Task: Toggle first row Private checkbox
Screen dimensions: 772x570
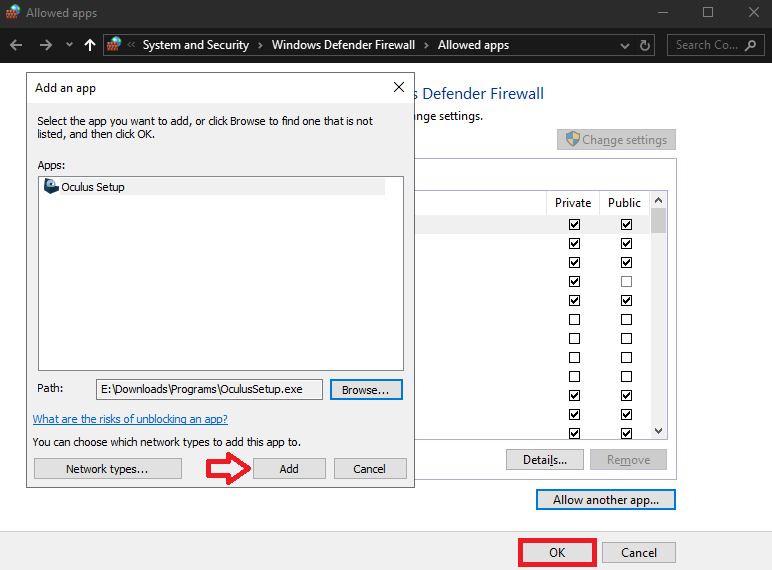Action: (574, 224)
